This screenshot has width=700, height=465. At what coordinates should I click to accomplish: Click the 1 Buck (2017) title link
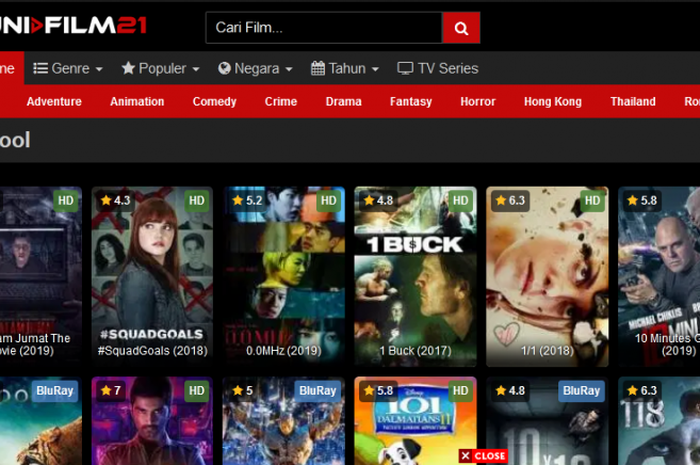(416, 351)
